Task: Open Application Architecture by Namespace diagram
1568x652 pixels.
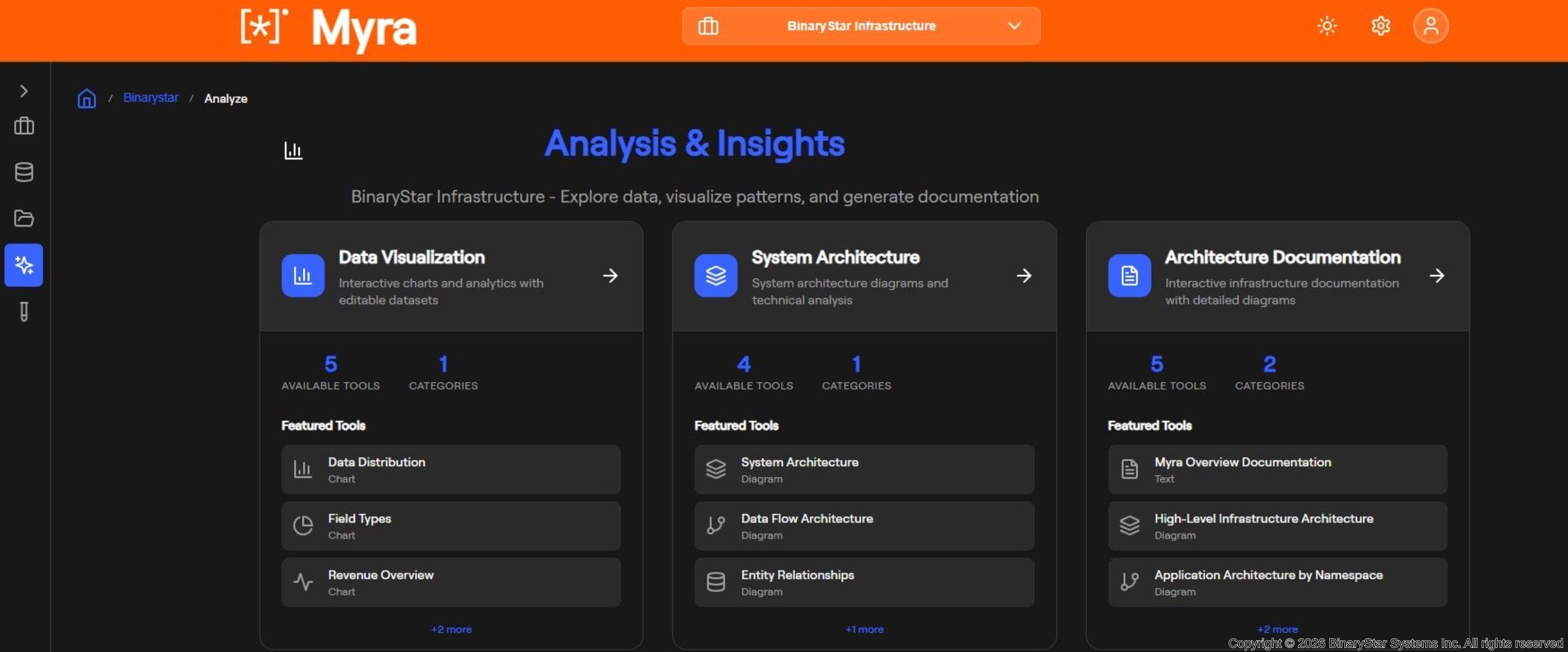Action: [x=1277, y=582]
